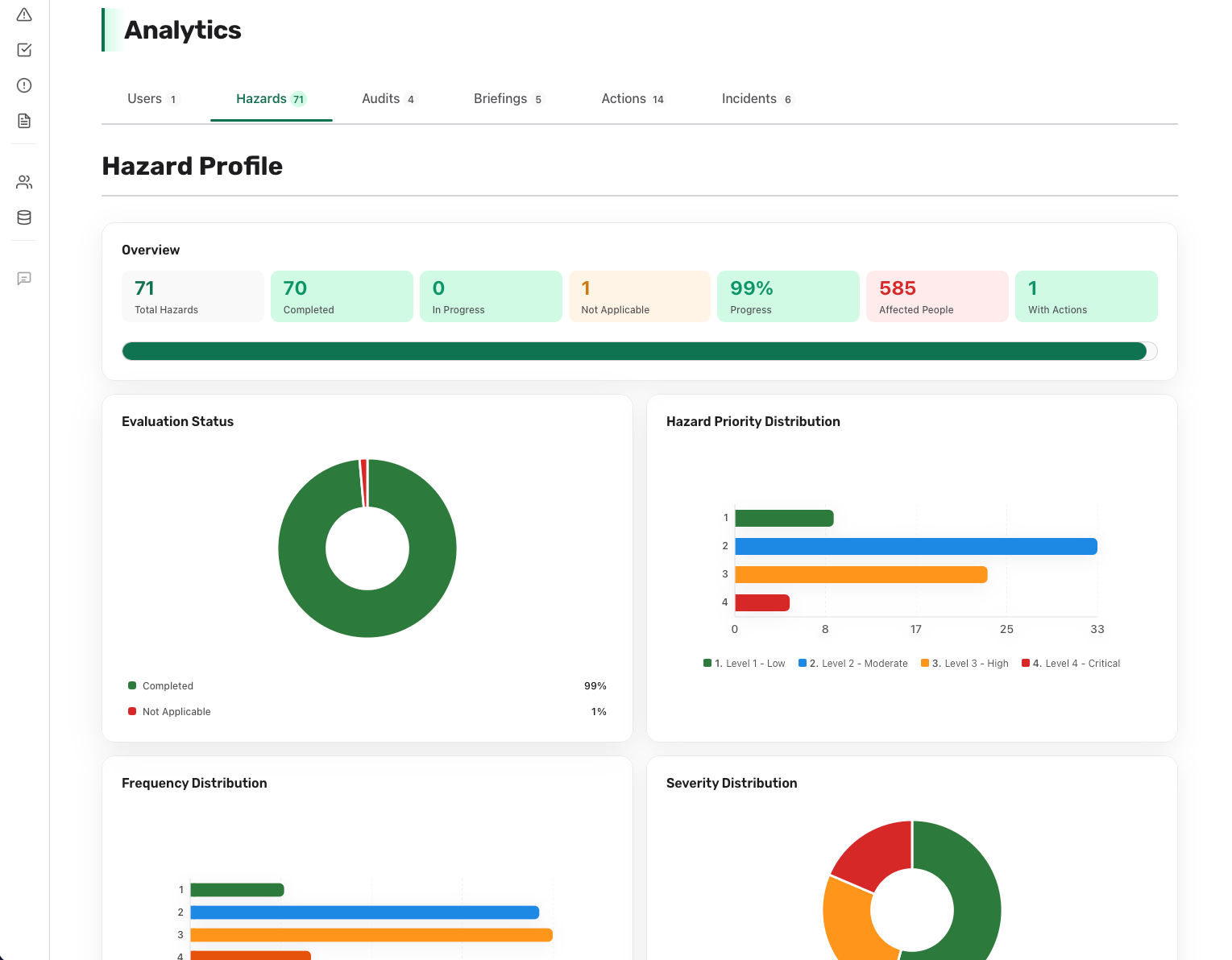Open the document reports sidebar icon
This screenshot has width=1232, height=960.
tap(24, 121)
